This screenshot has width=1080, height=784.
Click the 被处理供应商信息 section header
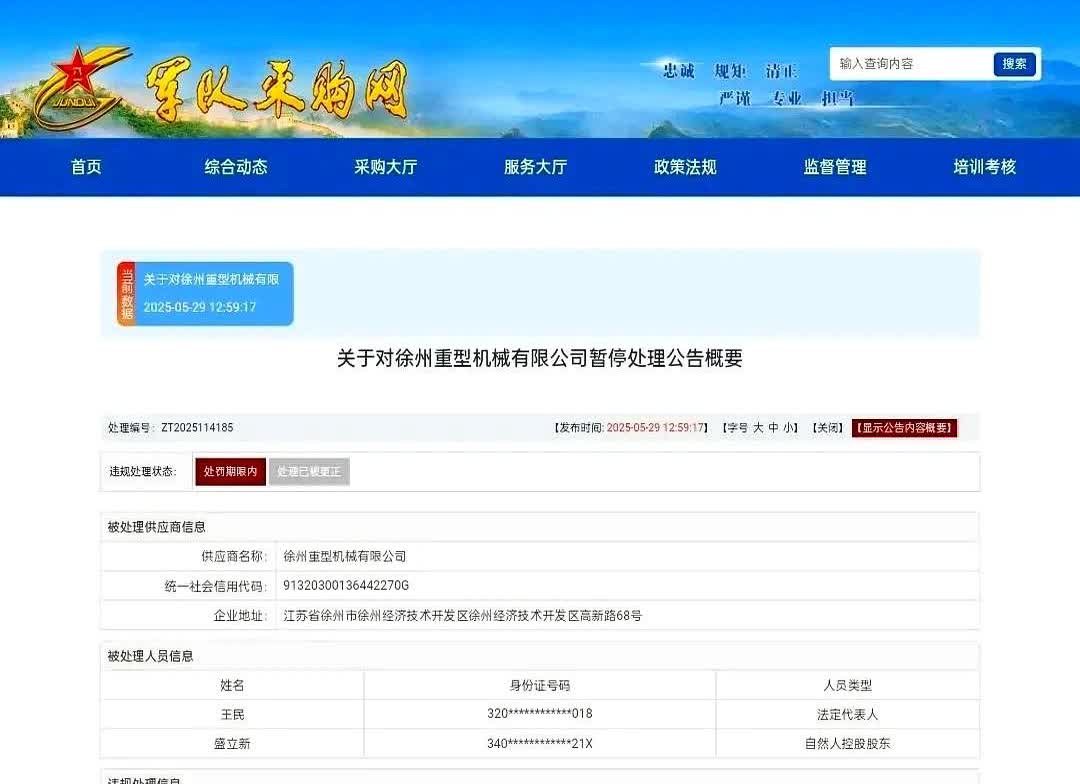pyautogui.click(x=156, y=528)
